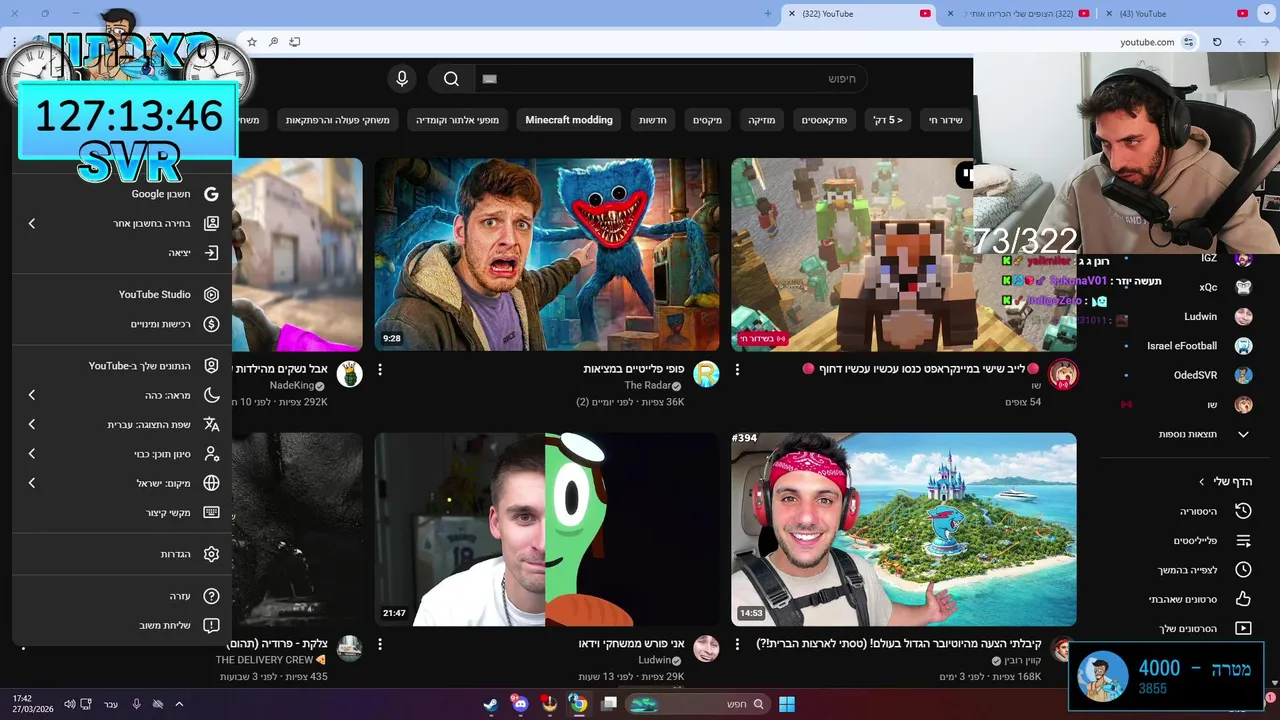1280x720 pixels.
Task: Open YouTube Studio from account menu
Action: 122,295
